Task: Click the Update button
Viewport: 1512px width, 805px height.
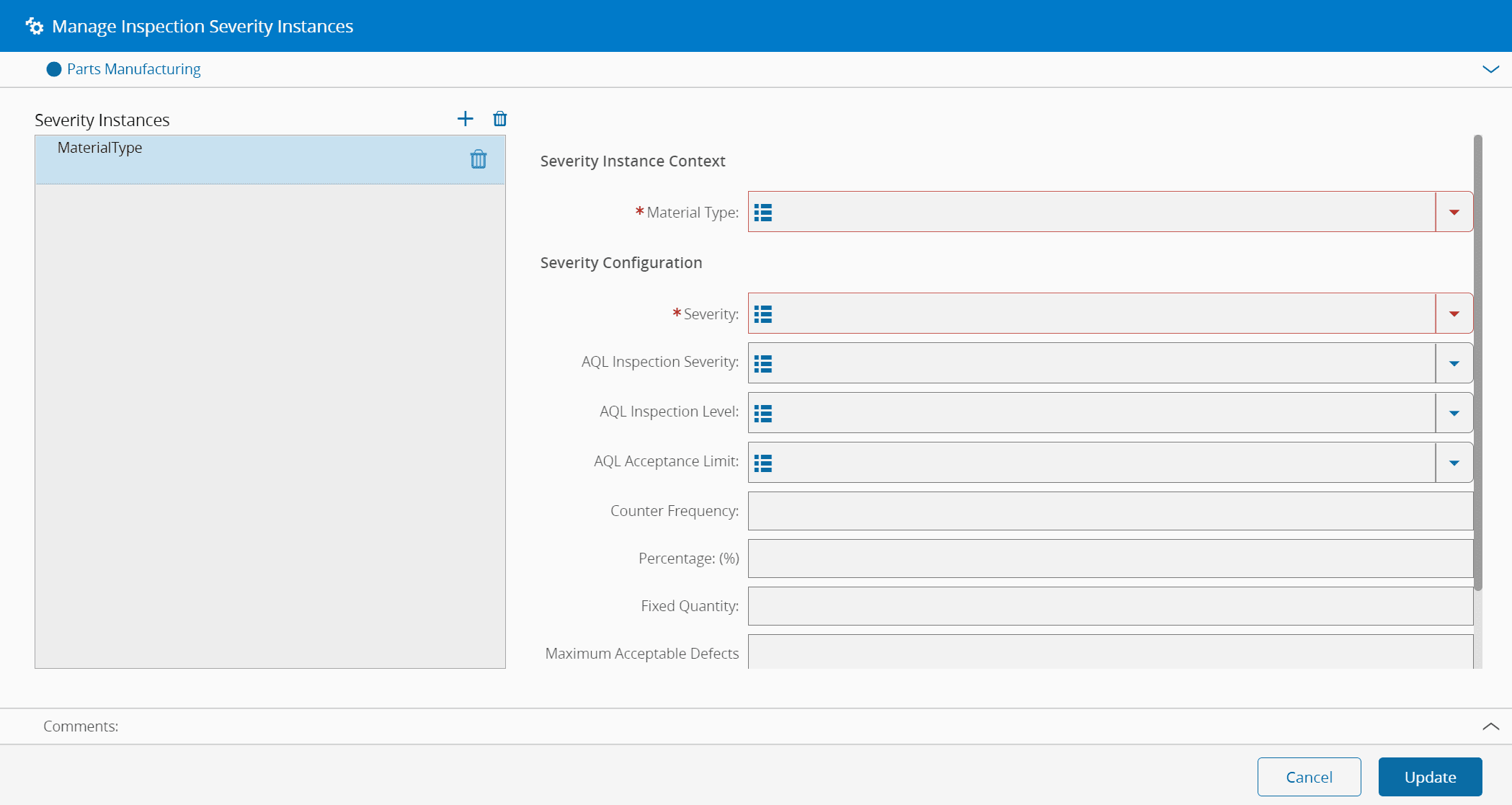Action: pos(1430,777)
